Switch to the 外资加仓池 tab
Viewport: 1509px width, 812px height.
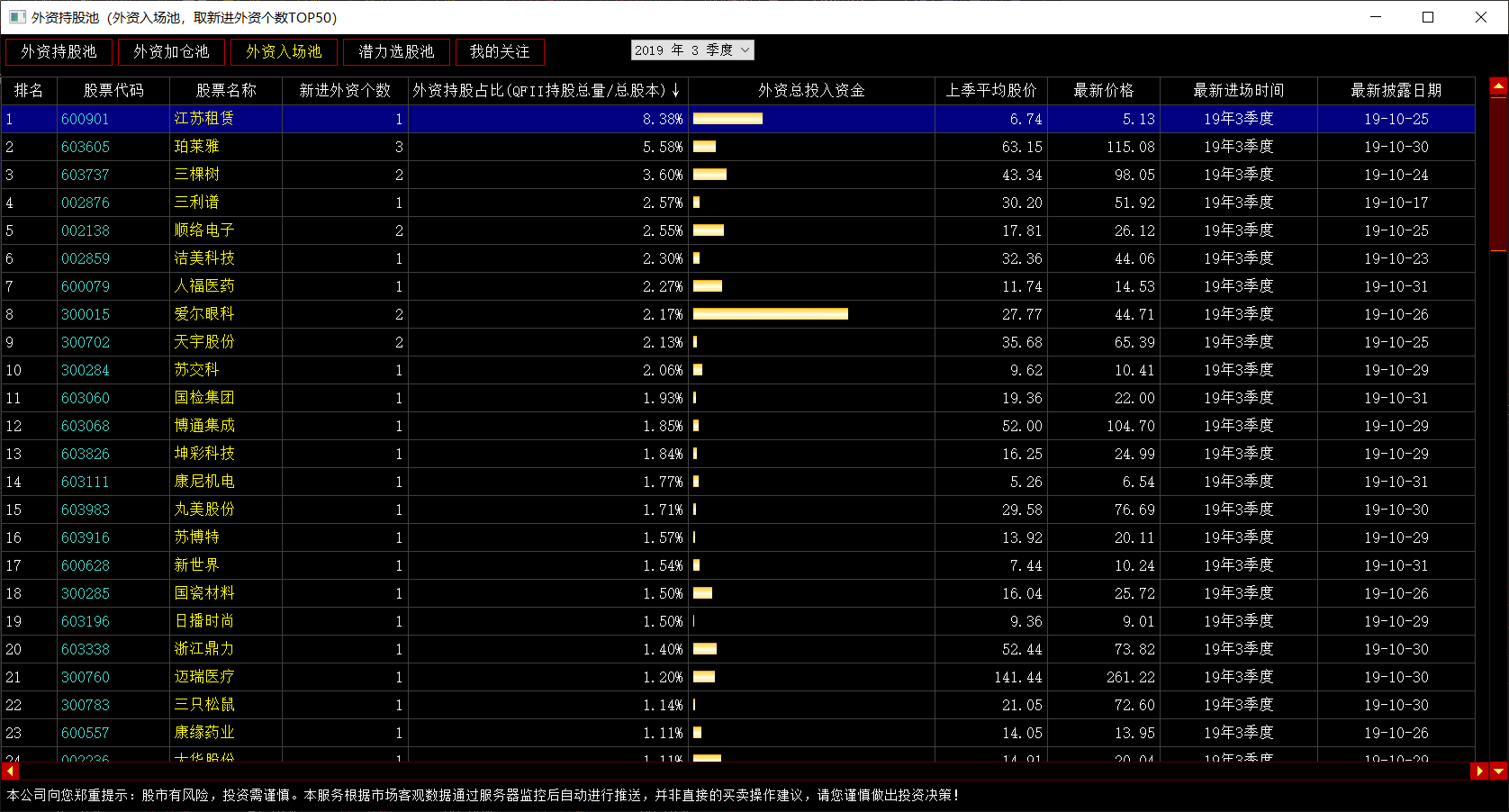click(171, 52)
